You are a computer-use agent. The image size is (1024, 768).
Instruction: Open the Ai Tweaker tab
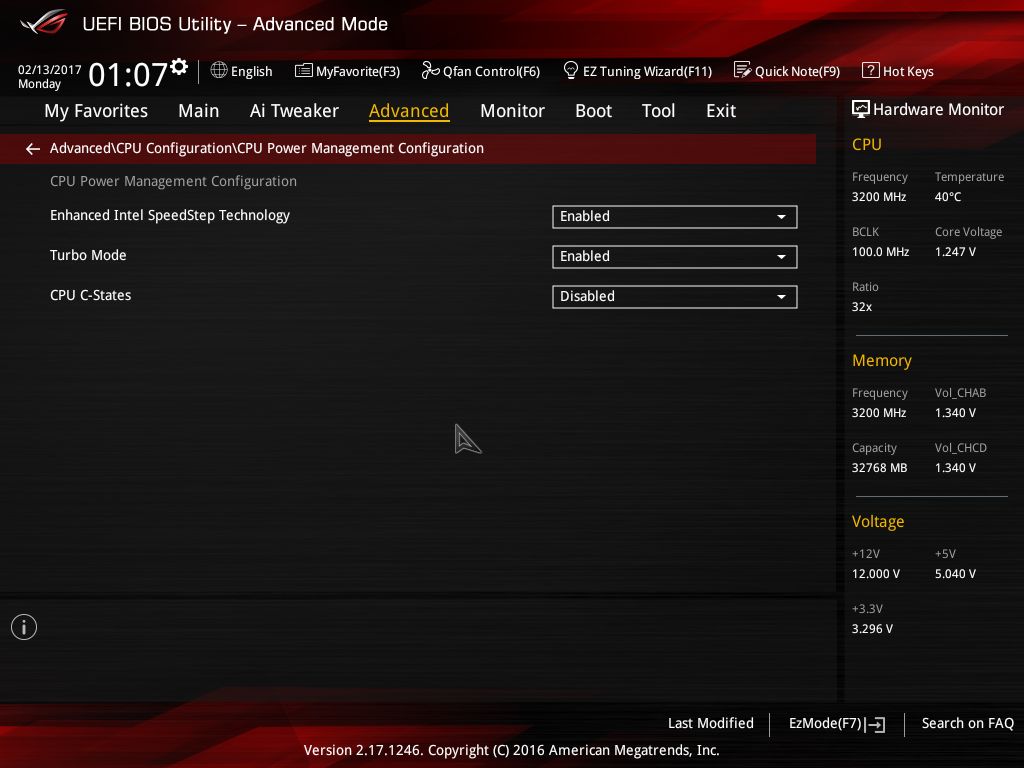[x=294, y=111]
